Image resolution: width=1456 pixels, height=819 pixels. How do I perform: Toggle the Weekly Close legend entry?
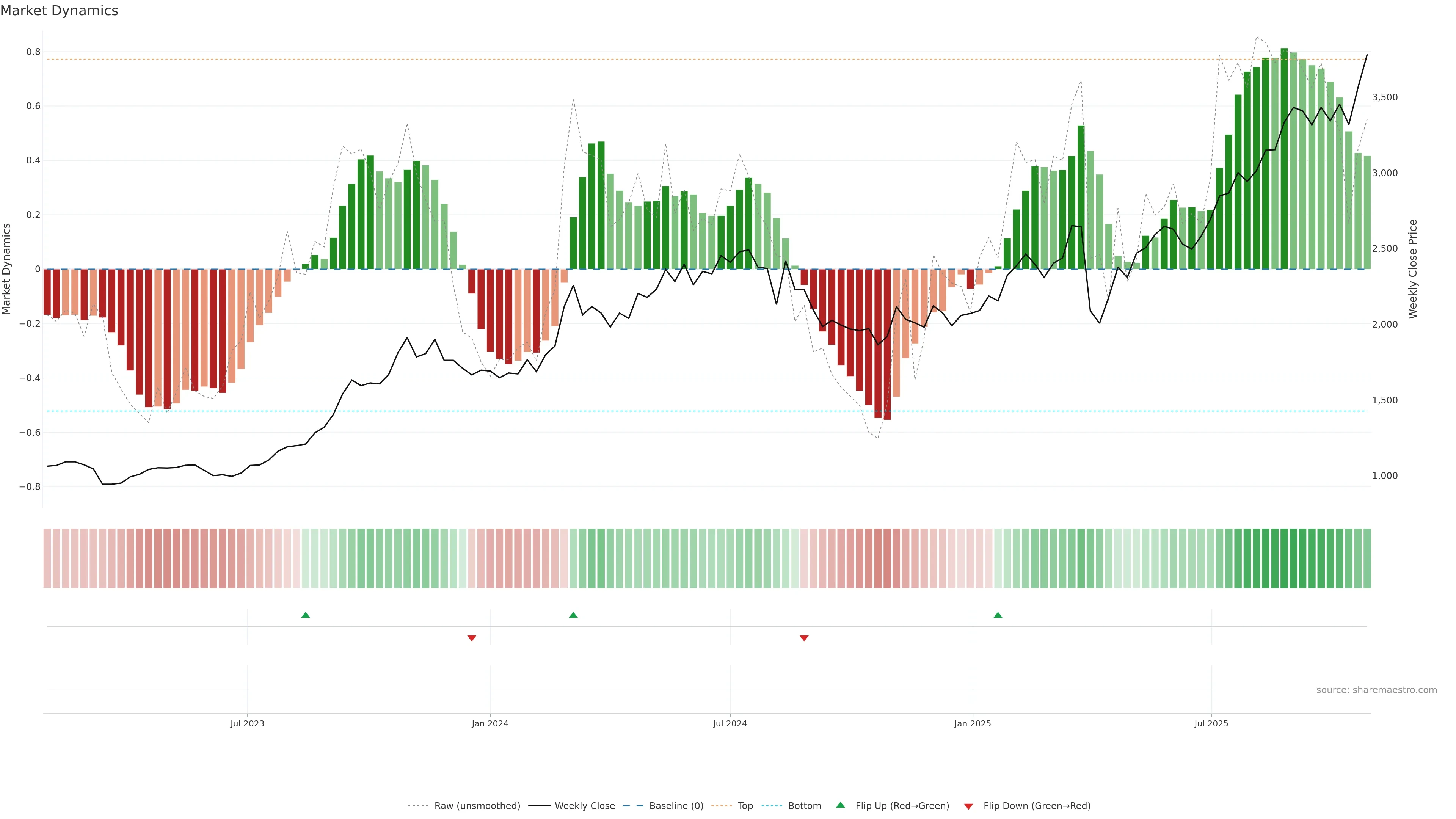pos(584,805)
